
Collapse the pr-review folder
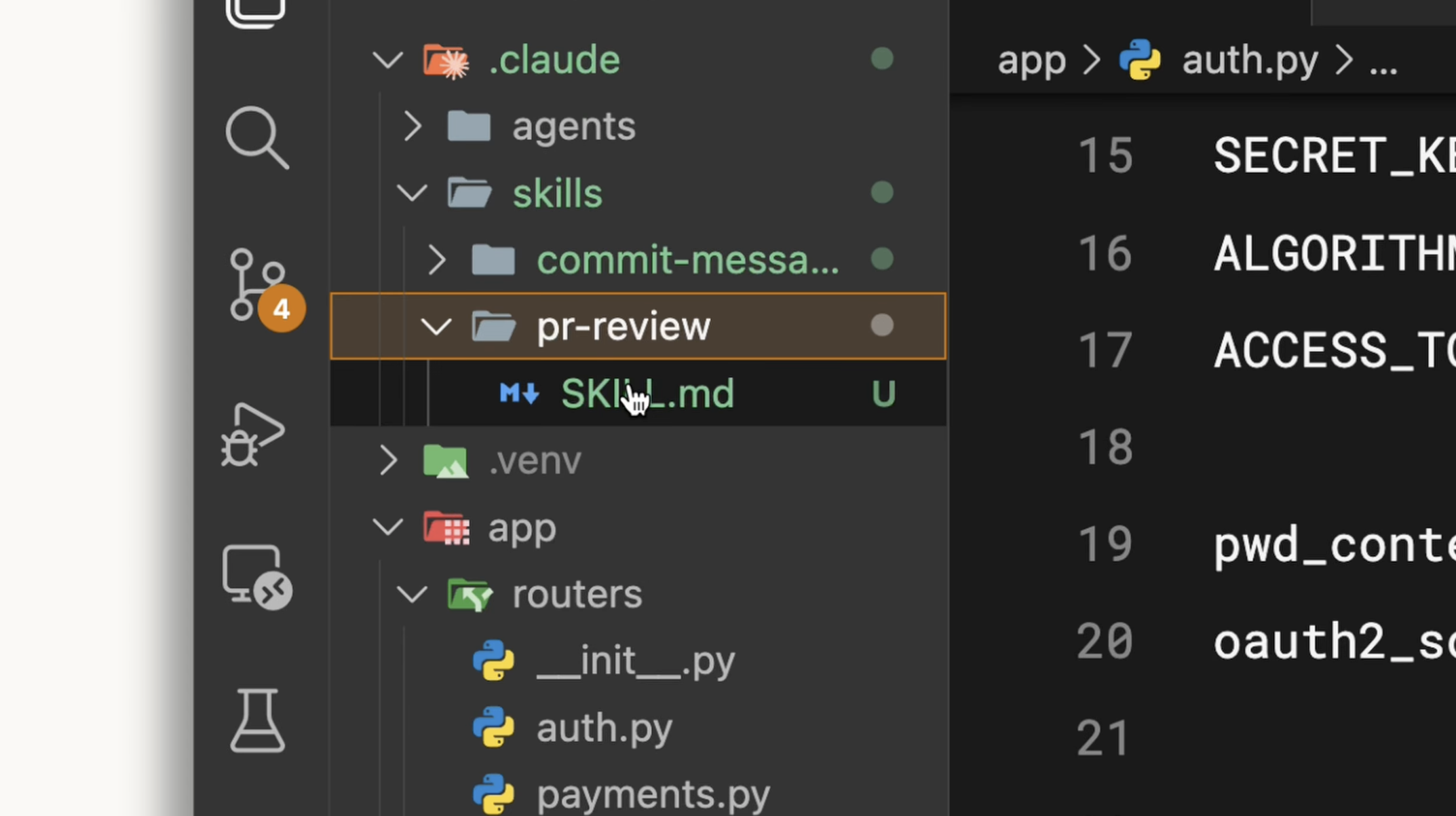click(x=436, y=327)
